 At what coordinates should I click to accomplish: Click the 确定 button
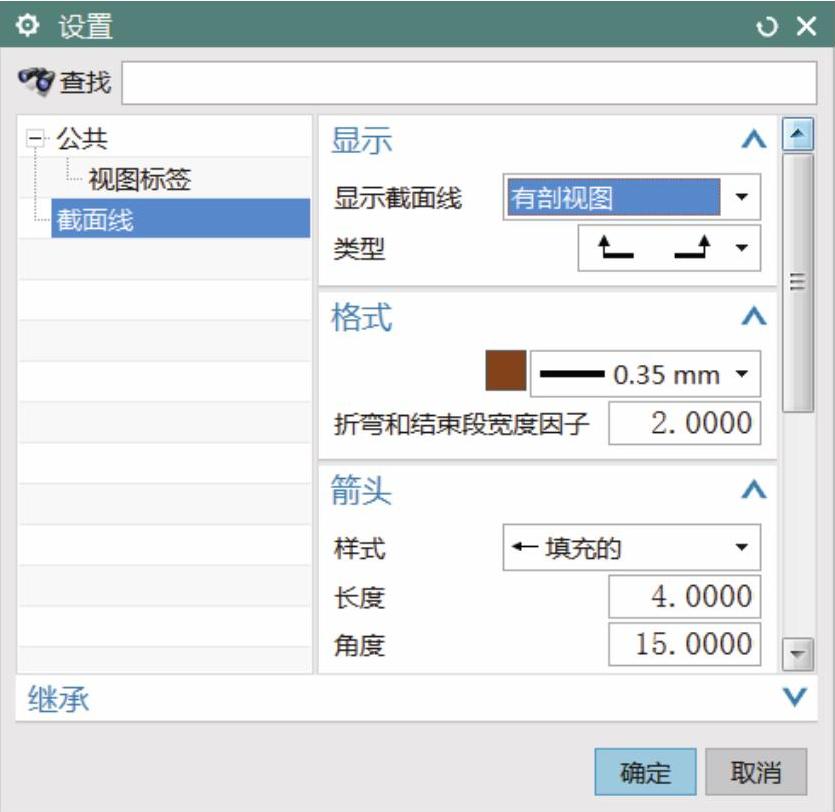[645, 772]
